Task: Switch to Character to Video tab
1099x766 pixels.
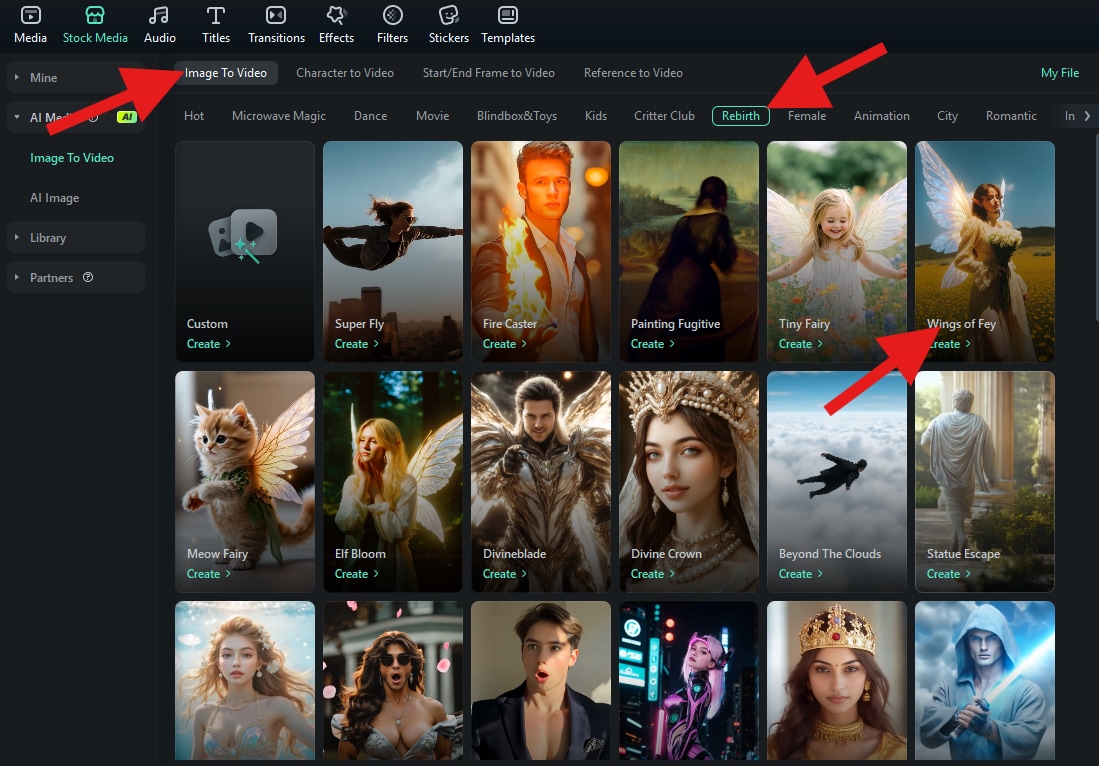Action: pyautogui.click(x=345, y=73)
